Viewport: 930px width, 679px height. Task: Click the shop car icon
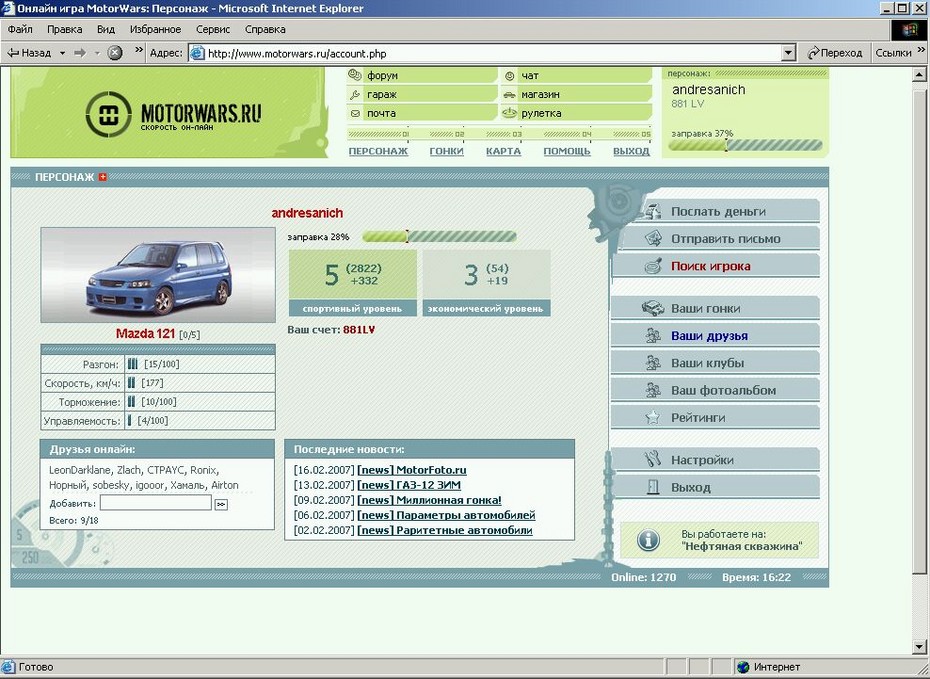point(509,94)
